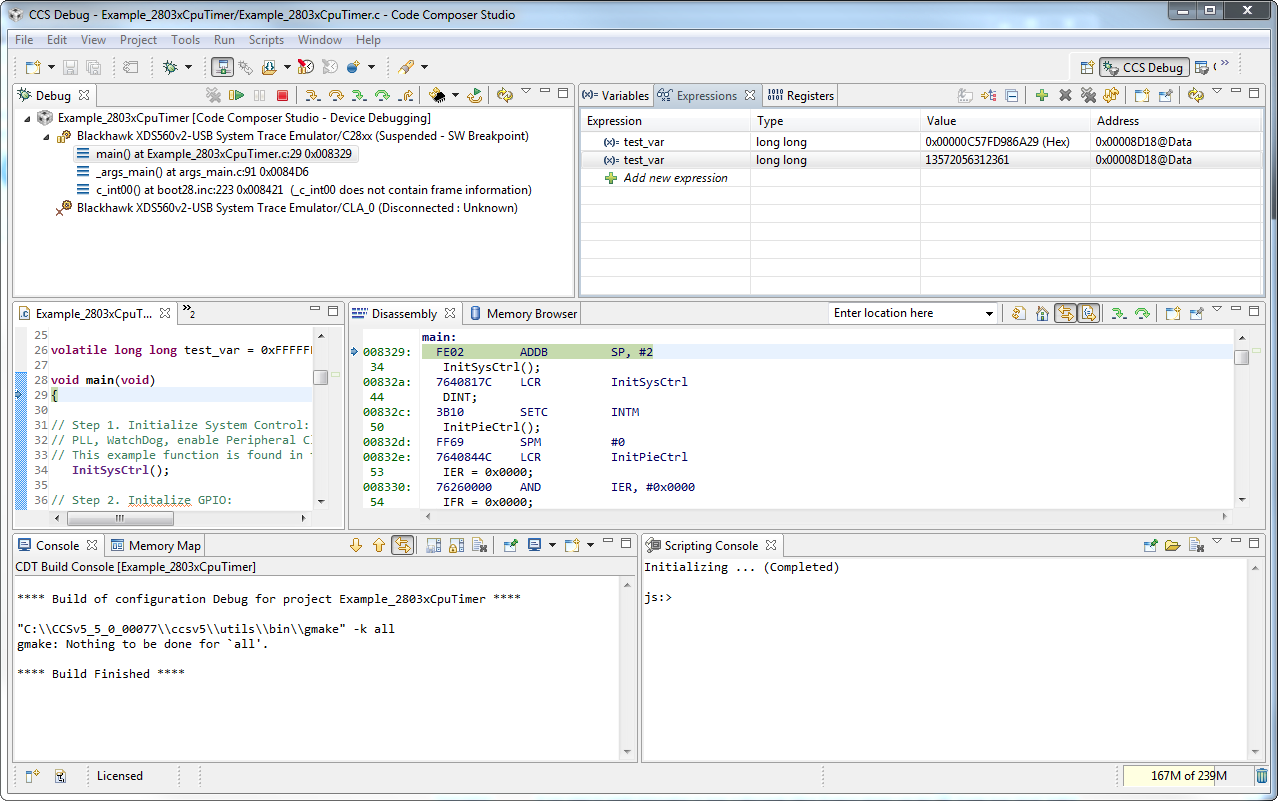Image resolution: width=1278 pixels, height=801 pixels.
Task: Open the Scripts menu
Action: [266, 40]
